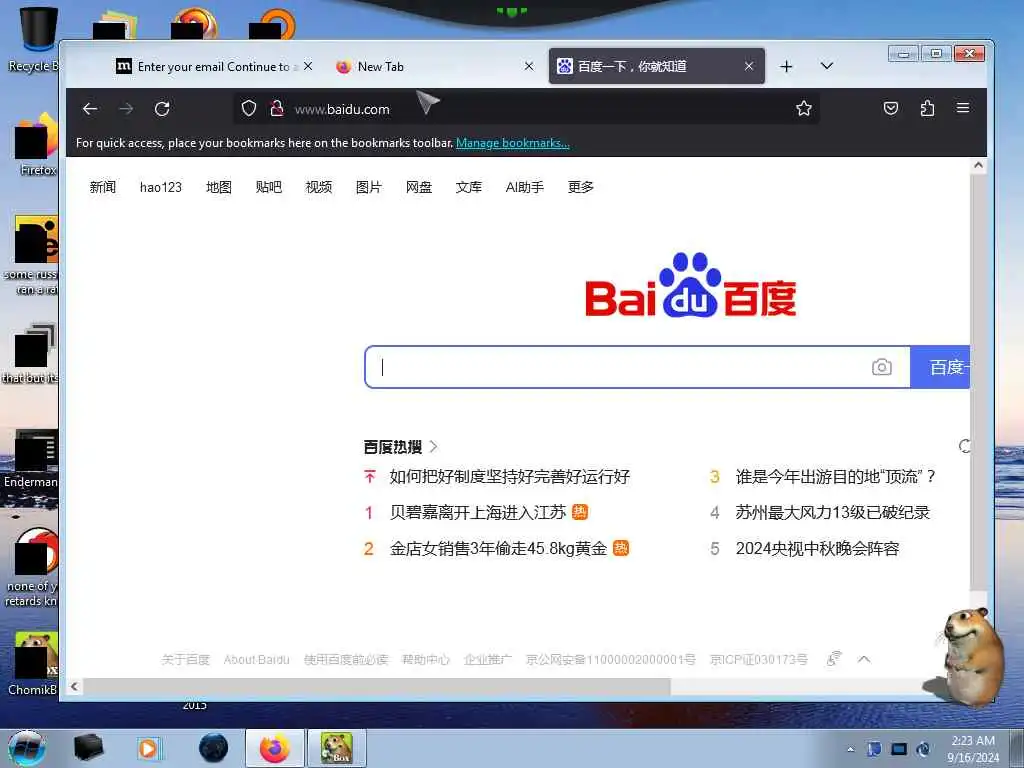Expand the 更多 more menu
This screenshot has height=768, width=1024.
(x=581, y=187)
